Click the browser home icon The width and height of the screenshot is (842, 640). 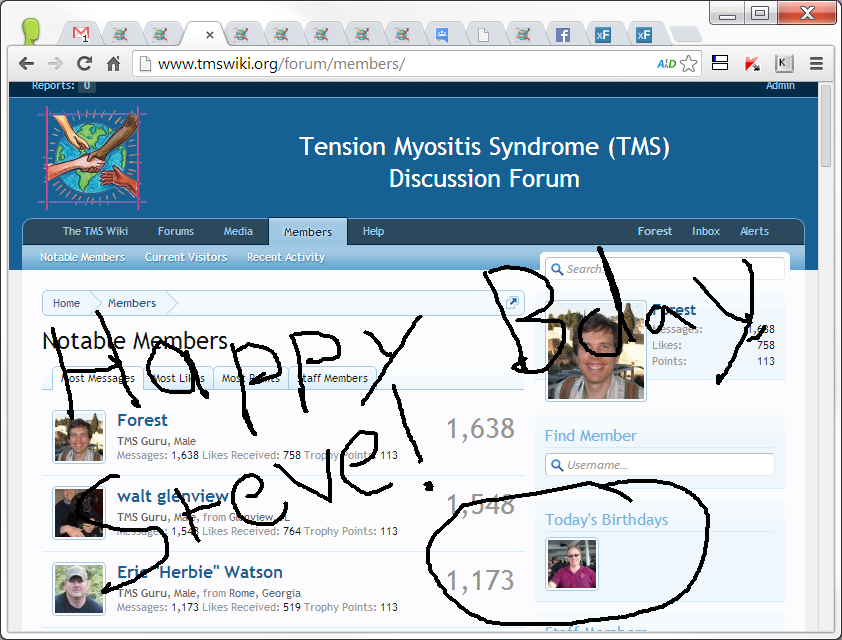(x=114, y=63)
